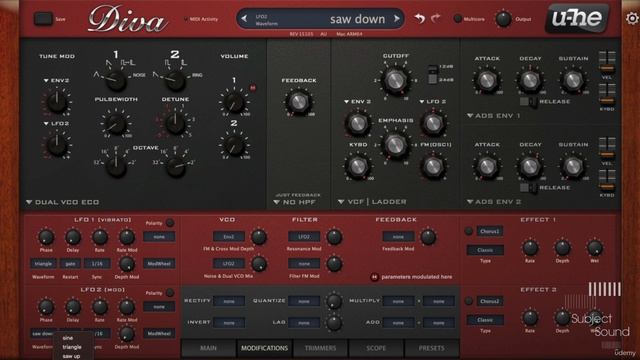Open the Rectify source selector
Viewport: 640px width, 360px height.
[x=229, y=301]
